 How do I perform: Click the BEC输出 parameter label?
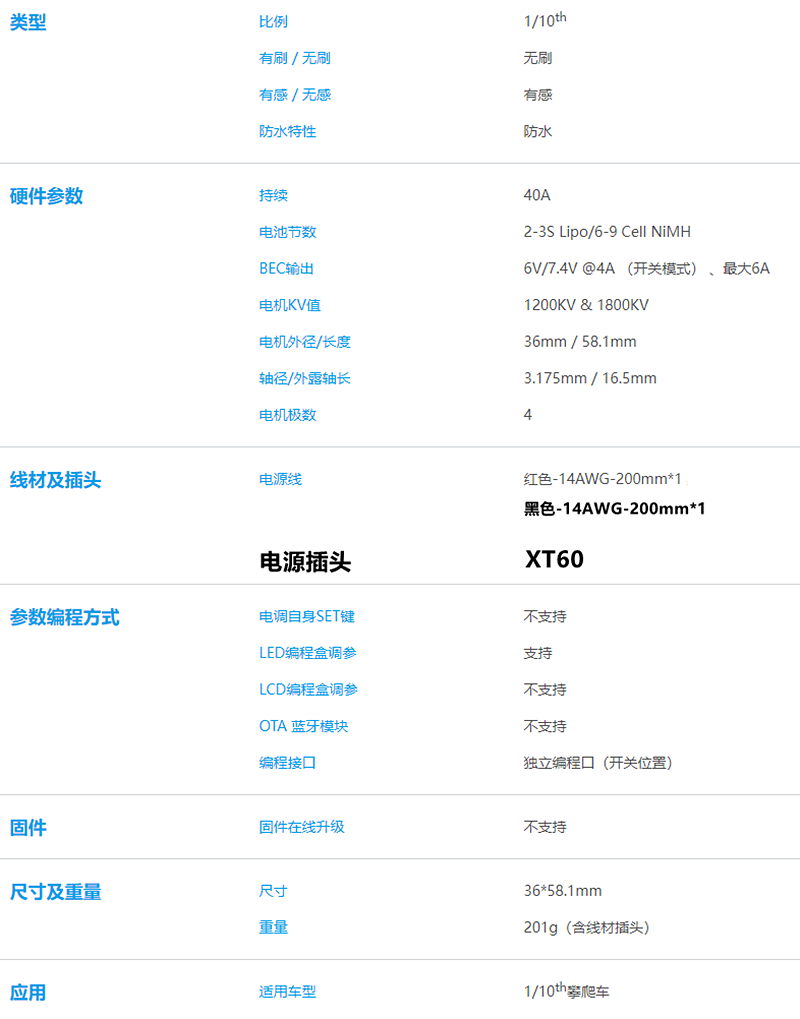(x=286, y=269)
